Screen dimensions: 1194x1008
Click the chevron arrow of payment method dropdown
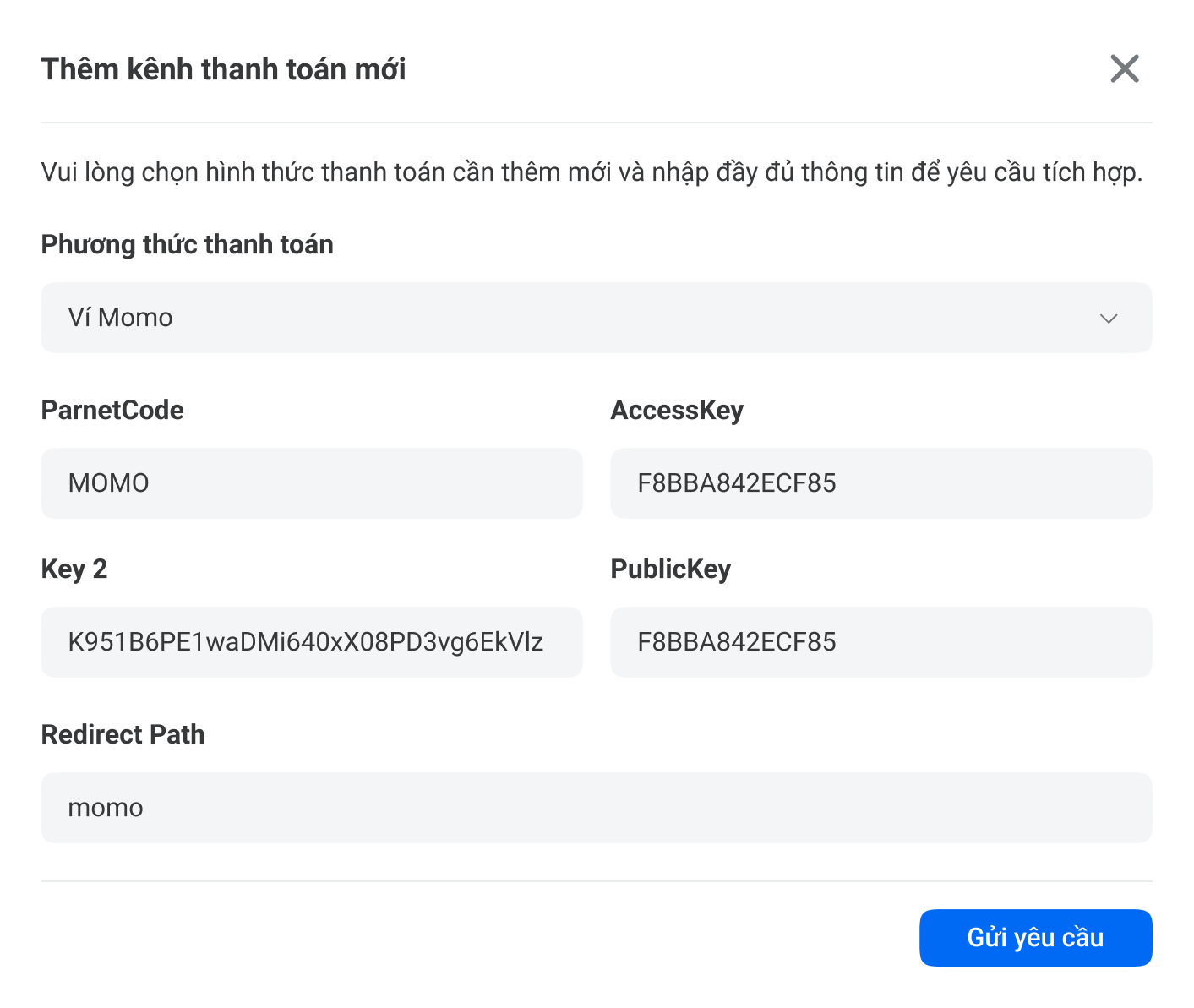click(x=1109, y=319)
